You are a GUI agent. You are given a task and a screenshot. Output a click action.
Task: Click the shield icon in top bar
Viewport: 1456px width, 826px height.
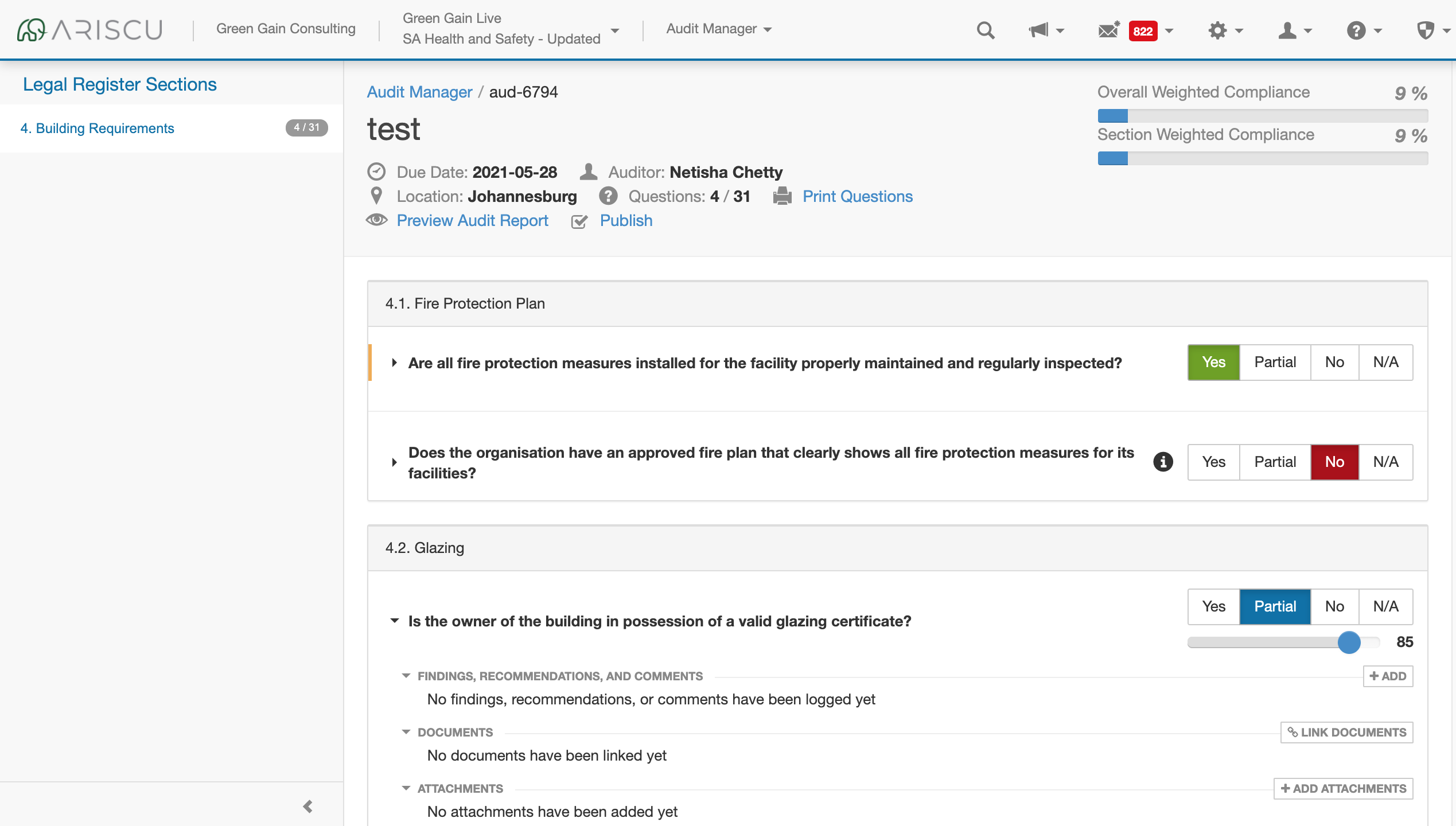pos(1425,30)
